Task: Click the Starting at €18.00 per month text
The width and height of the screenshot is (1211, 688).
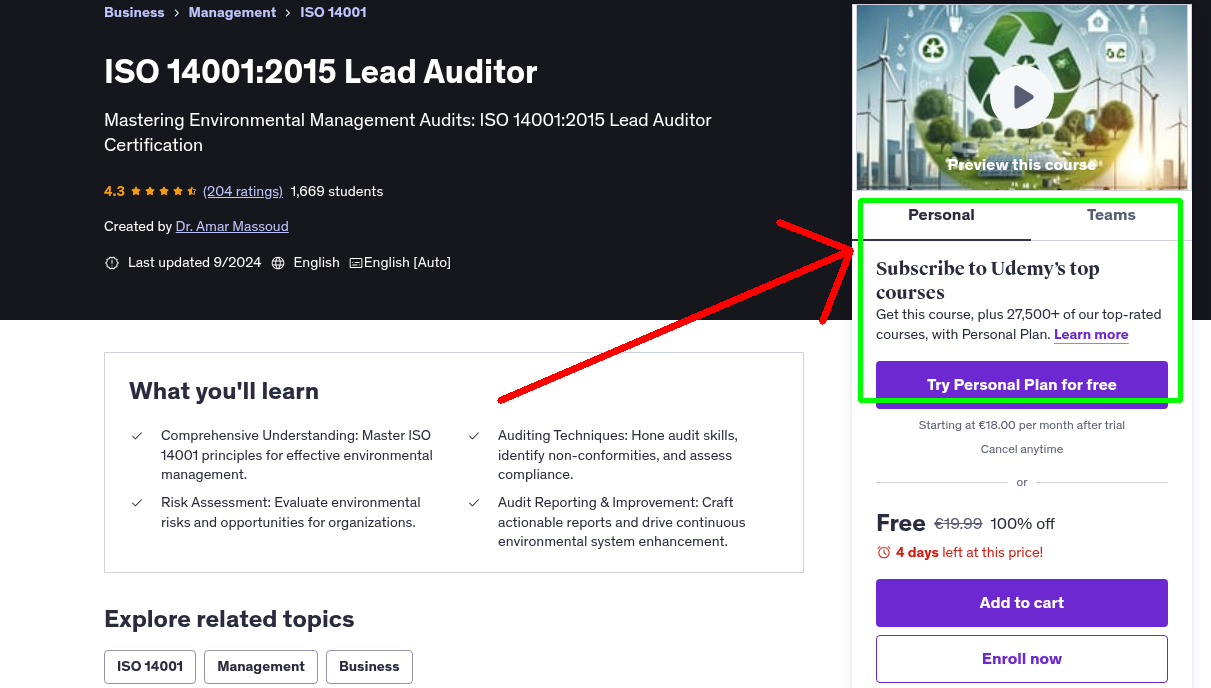Action: click(x=1022, y=425)
